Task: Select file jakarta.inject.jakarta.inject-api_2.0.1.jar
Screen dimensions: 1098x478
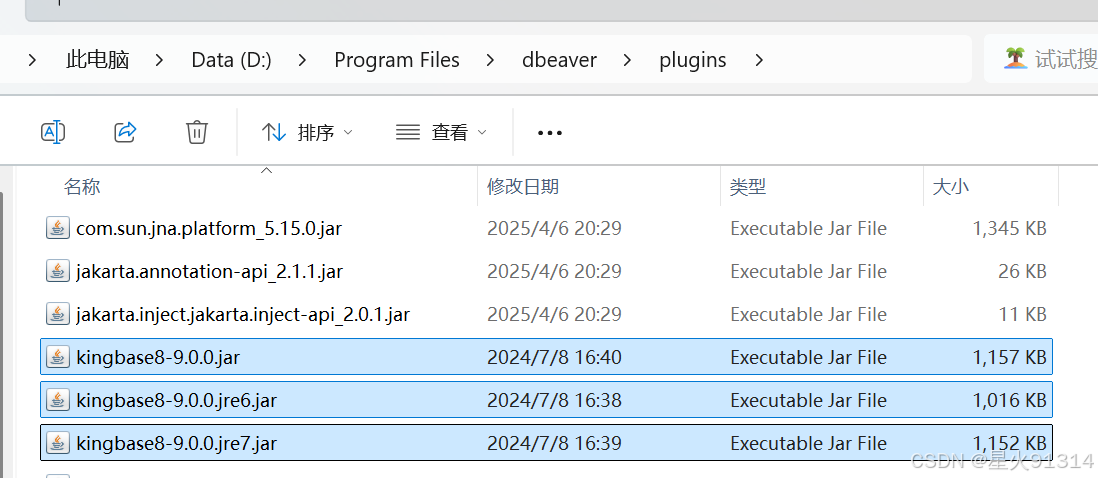Action: [546, 314]
